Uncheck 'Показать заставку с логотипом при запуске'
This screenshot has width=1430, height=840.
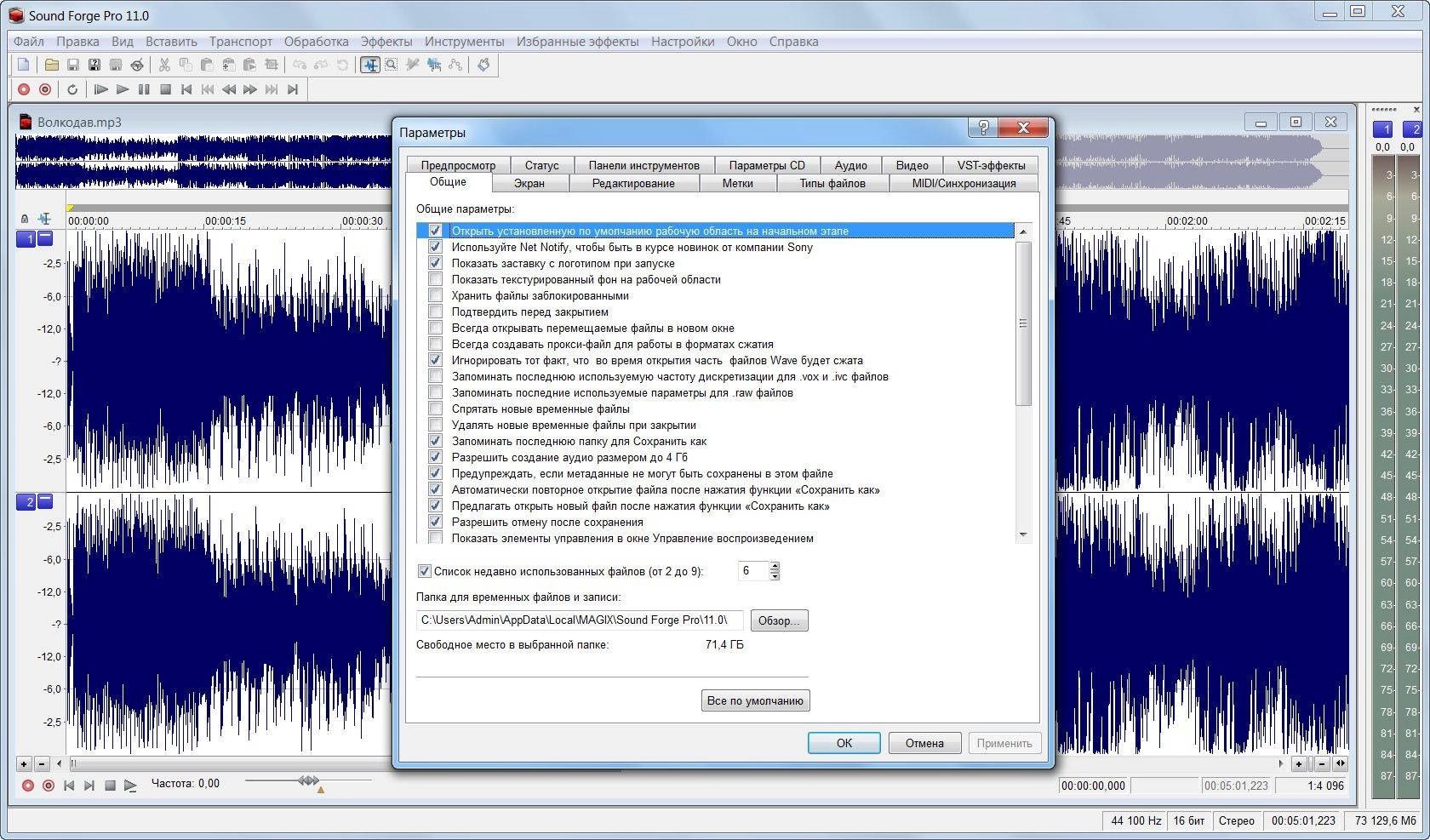tap(435, 263)
